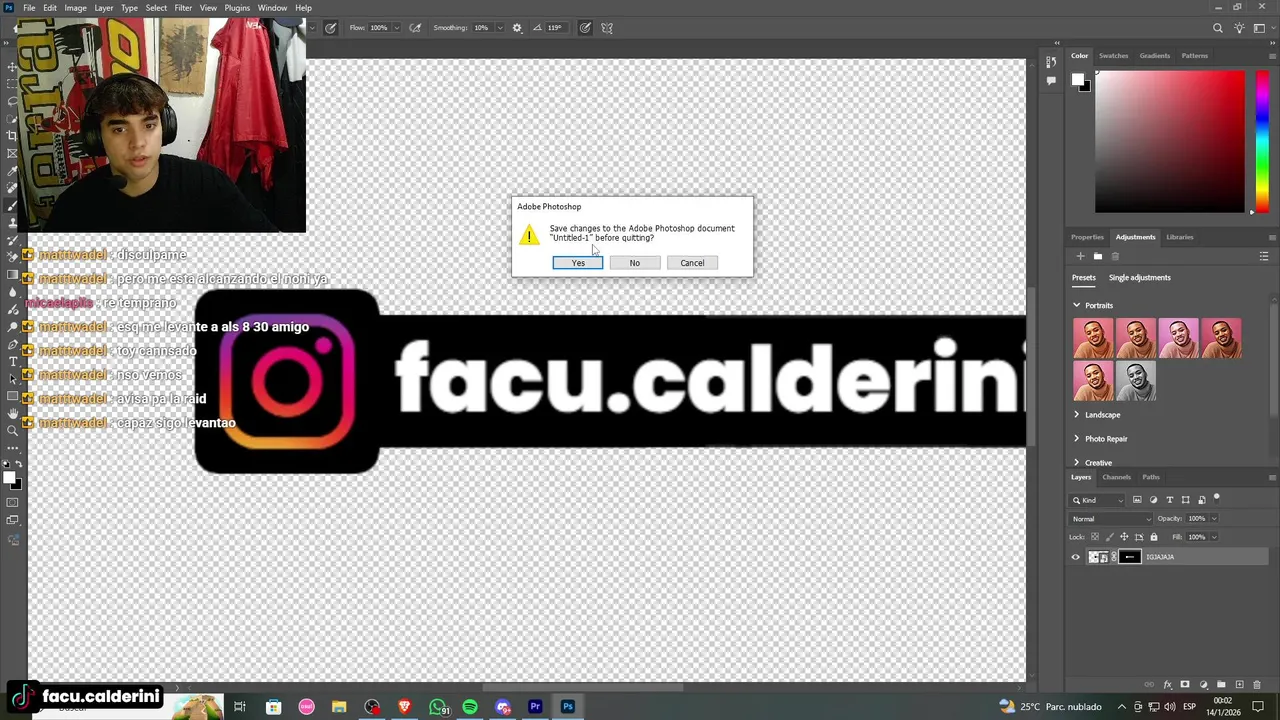Open the layer Kind filter dropdown
This screenshot has height=720, width=1280.
[x=1097, y=500]
